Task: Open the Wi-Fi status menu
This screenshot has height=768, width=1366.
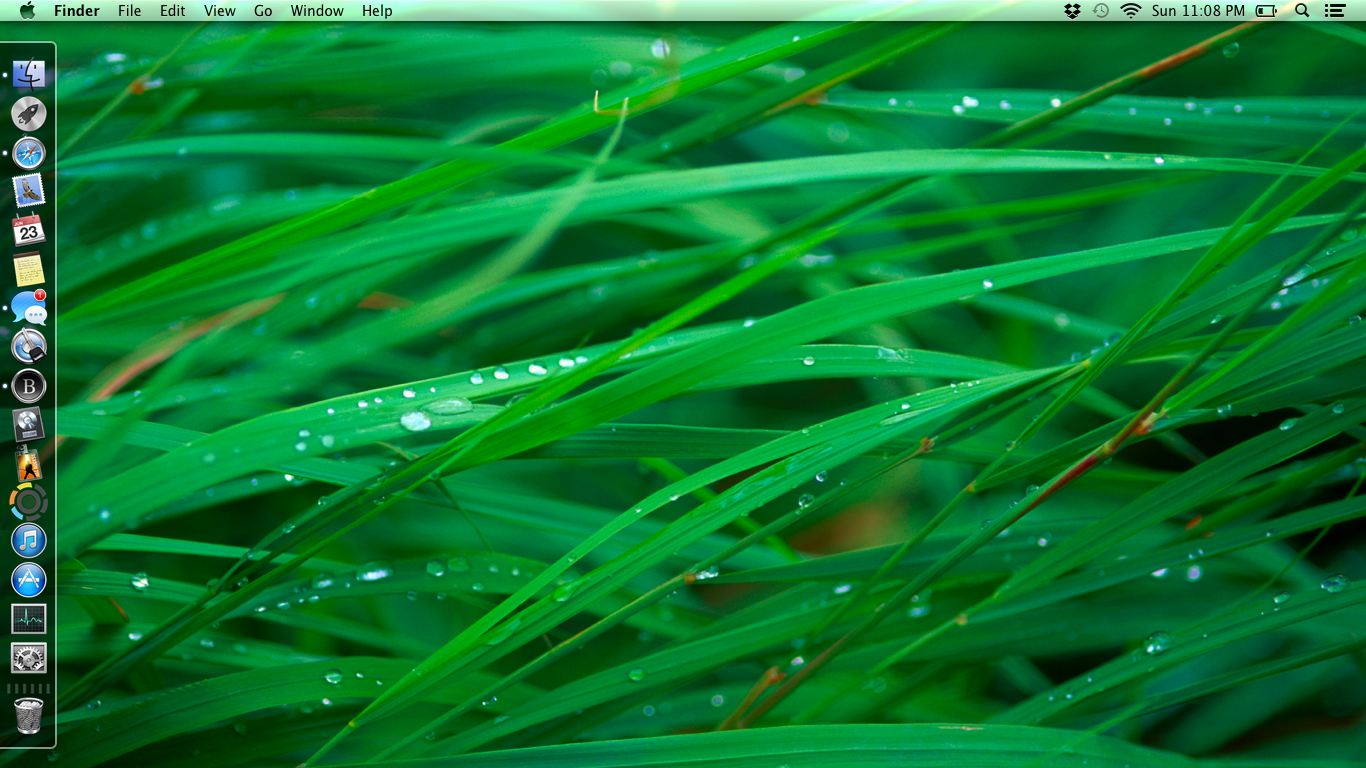Action: click(1131, 11)
